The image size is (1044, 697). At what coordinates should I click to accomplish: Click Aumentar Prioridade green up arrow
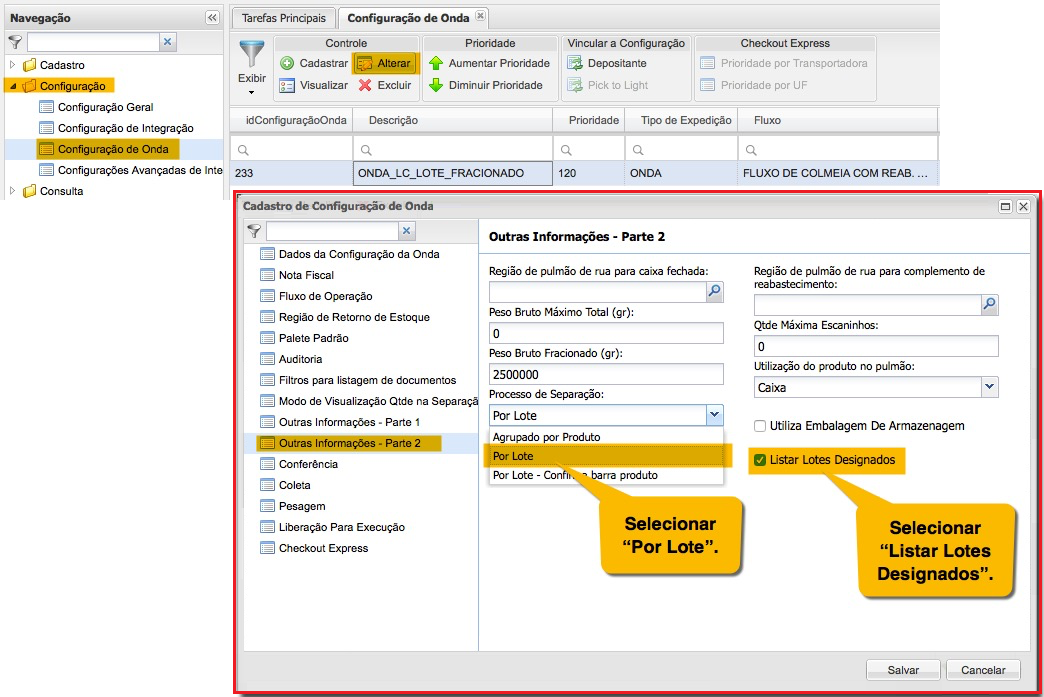489,63
